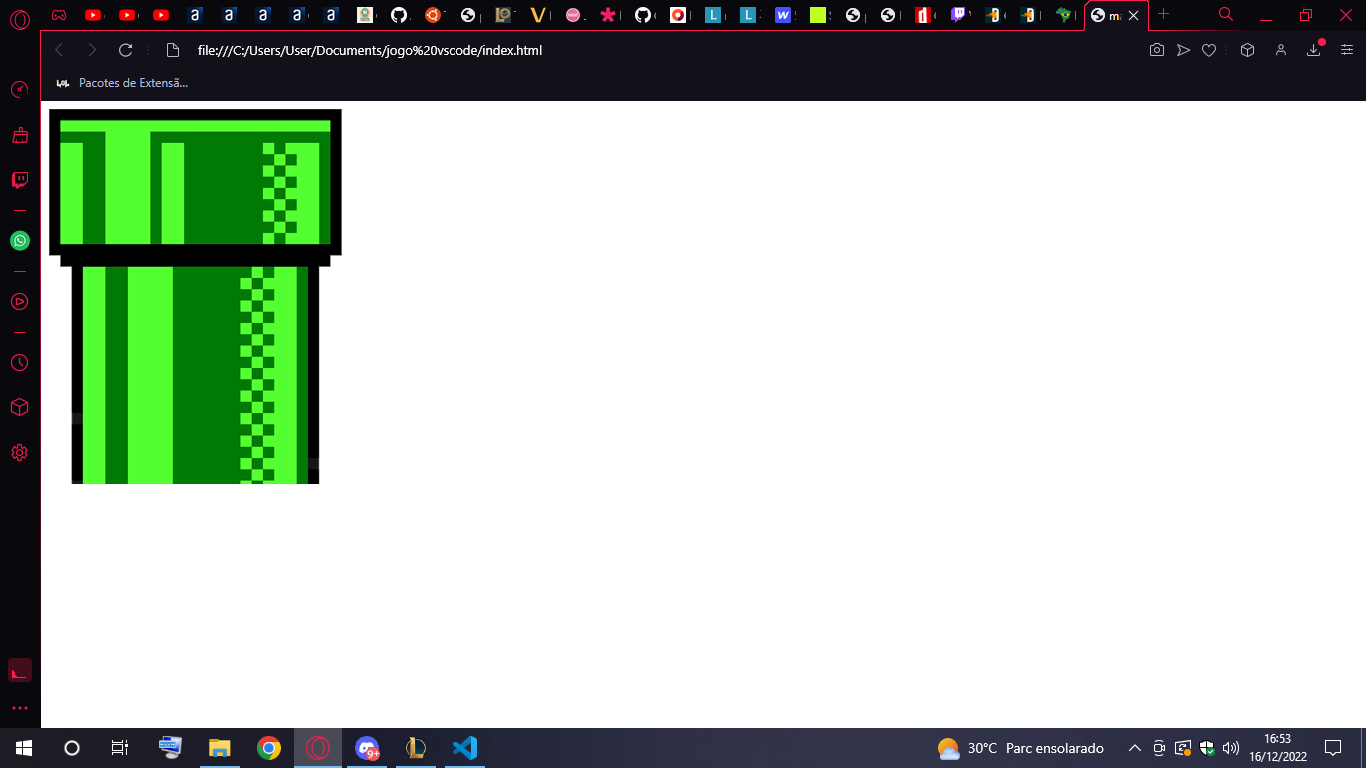Switch to the purple W tab
Screen dimensions: 1366x768
tap(783, 15)
